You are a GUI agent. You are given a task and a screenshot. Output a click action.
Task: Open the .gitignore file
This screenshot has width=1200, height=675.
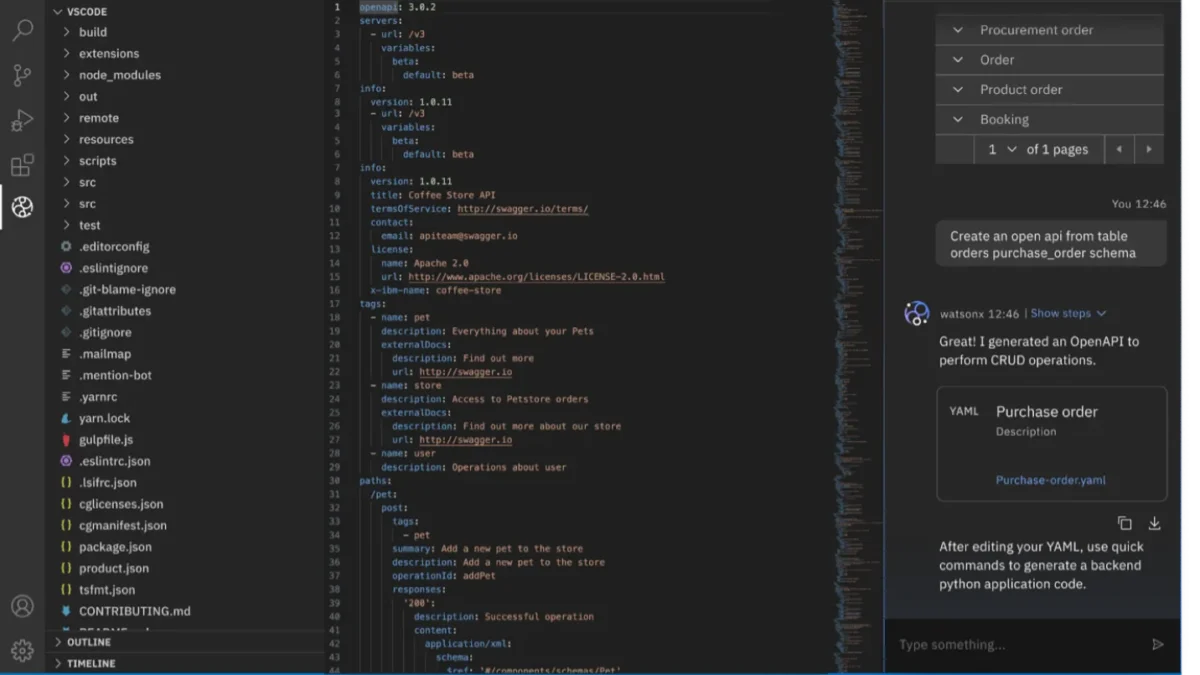click(x=105, y=332)
